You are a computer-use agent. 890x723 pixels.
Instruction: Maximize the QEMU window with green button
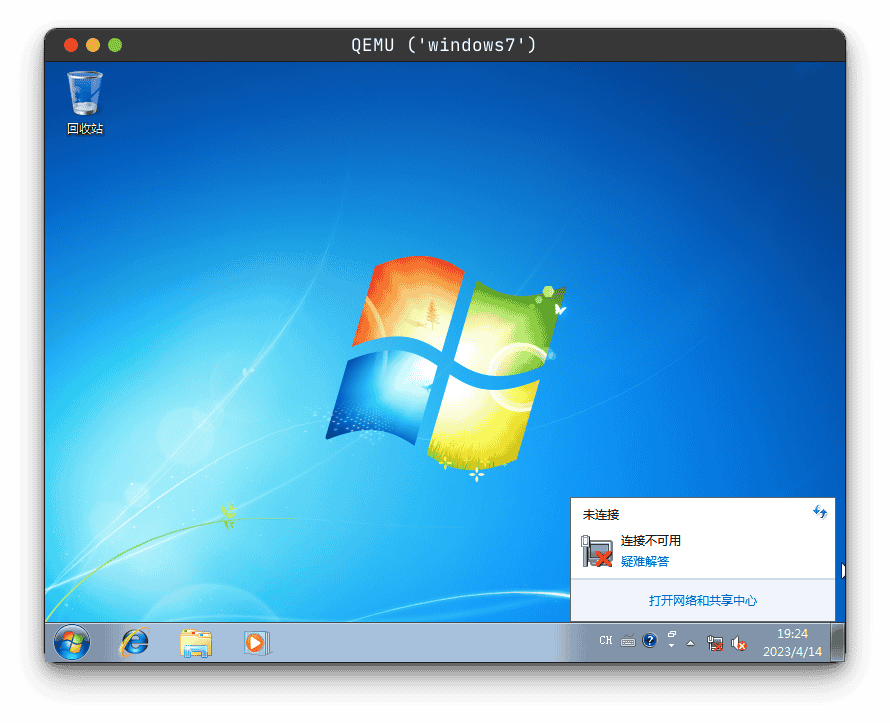click(115, 45)
